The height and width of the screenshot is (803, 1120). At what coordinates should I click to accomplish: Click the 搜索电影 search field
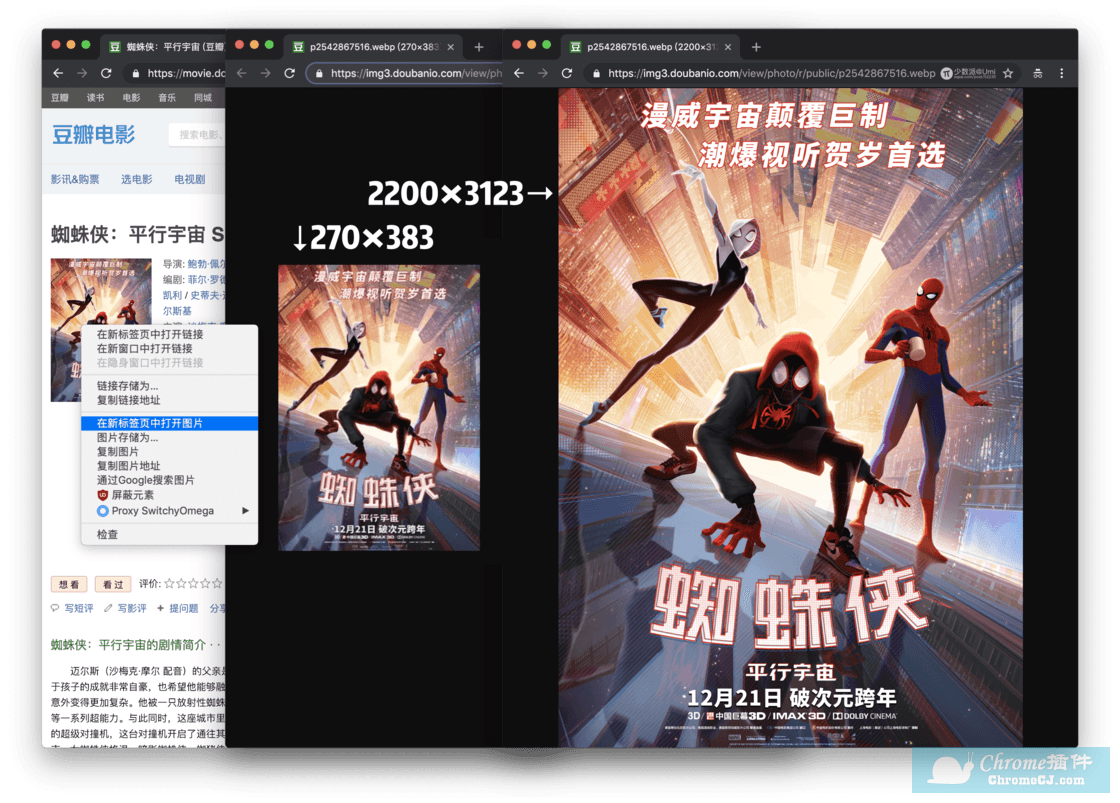[197, 134]
